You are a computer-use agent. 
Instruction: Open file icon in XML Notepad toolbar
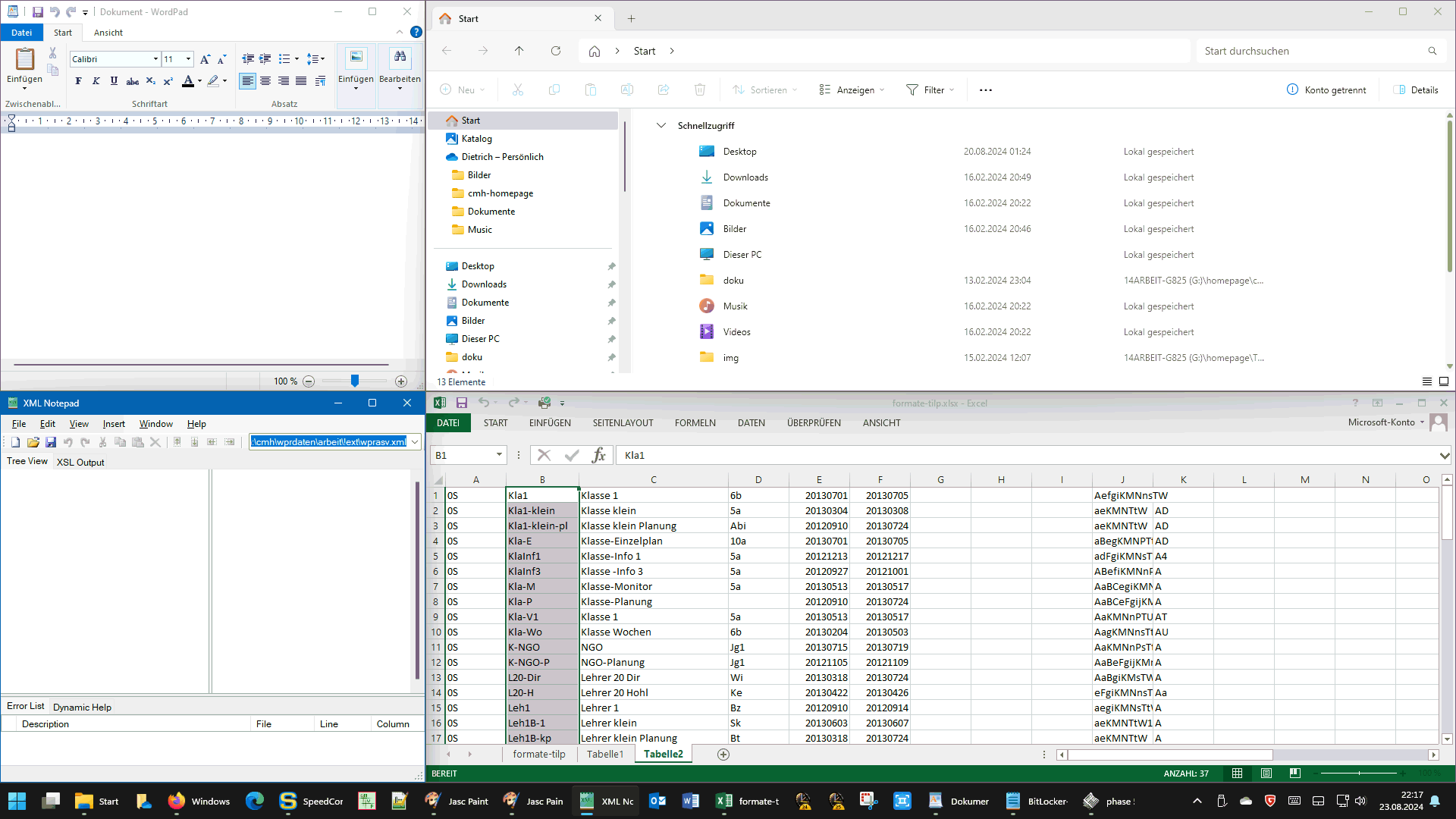click(33, 442)
